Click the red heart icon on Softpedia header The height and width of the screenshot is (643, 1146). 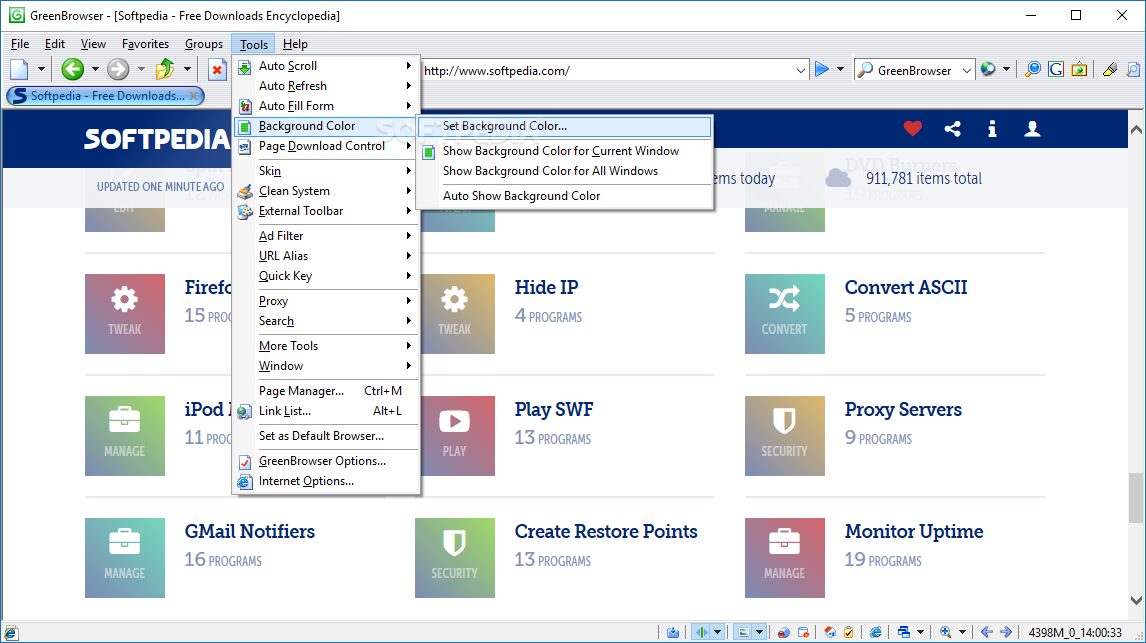pyautogui.click(x=913, y=129)
